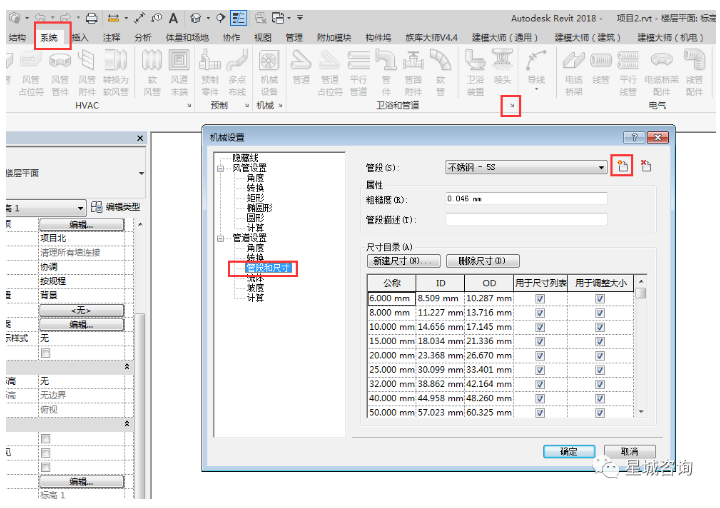The height and width of the screenshot is (508, 720).
Task: Select the 卫浴装置 tool icon
Action: (x=475, y=73)
